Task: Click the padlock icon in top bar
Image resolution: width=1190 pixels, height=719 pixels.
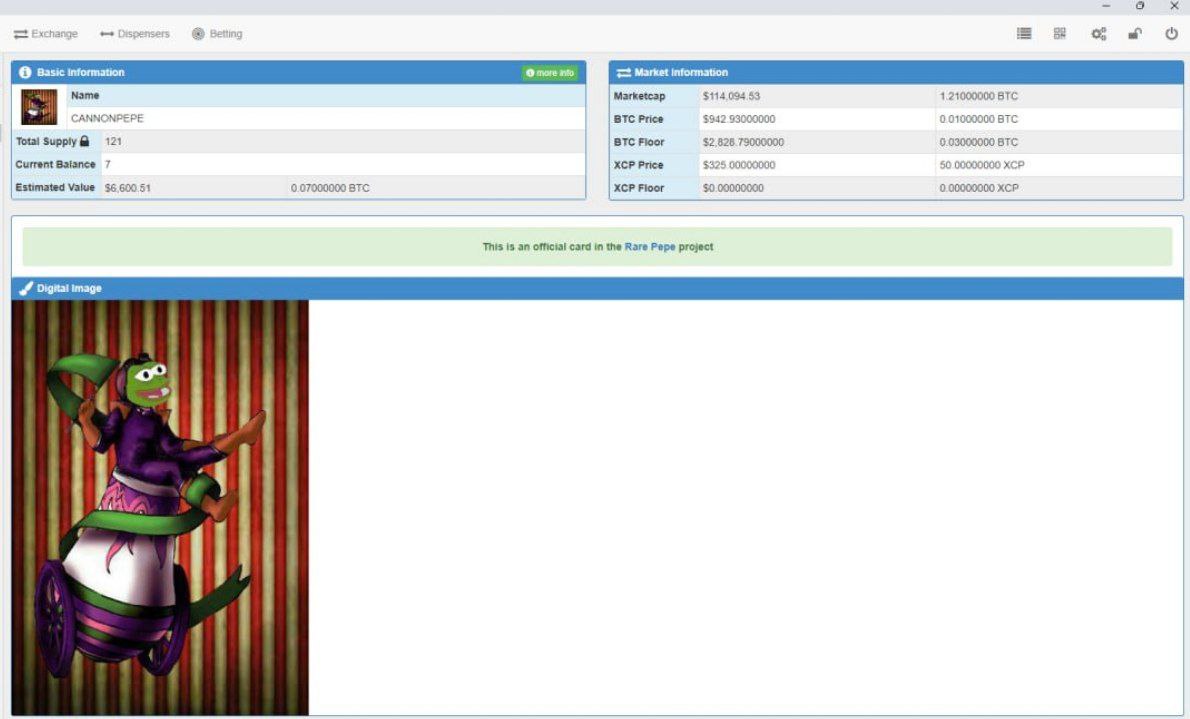Action: click(1135, 33)
